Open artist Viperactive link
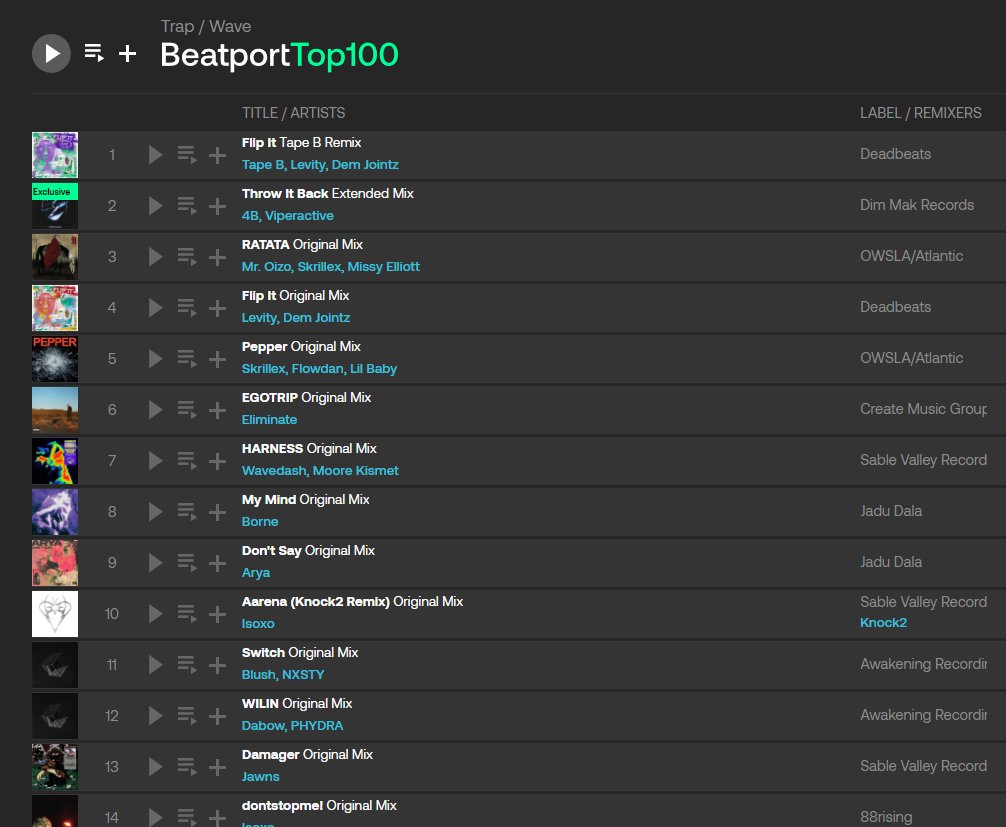Image resolution: width=1006 pixels, height=827 pixels. (300, 216)
